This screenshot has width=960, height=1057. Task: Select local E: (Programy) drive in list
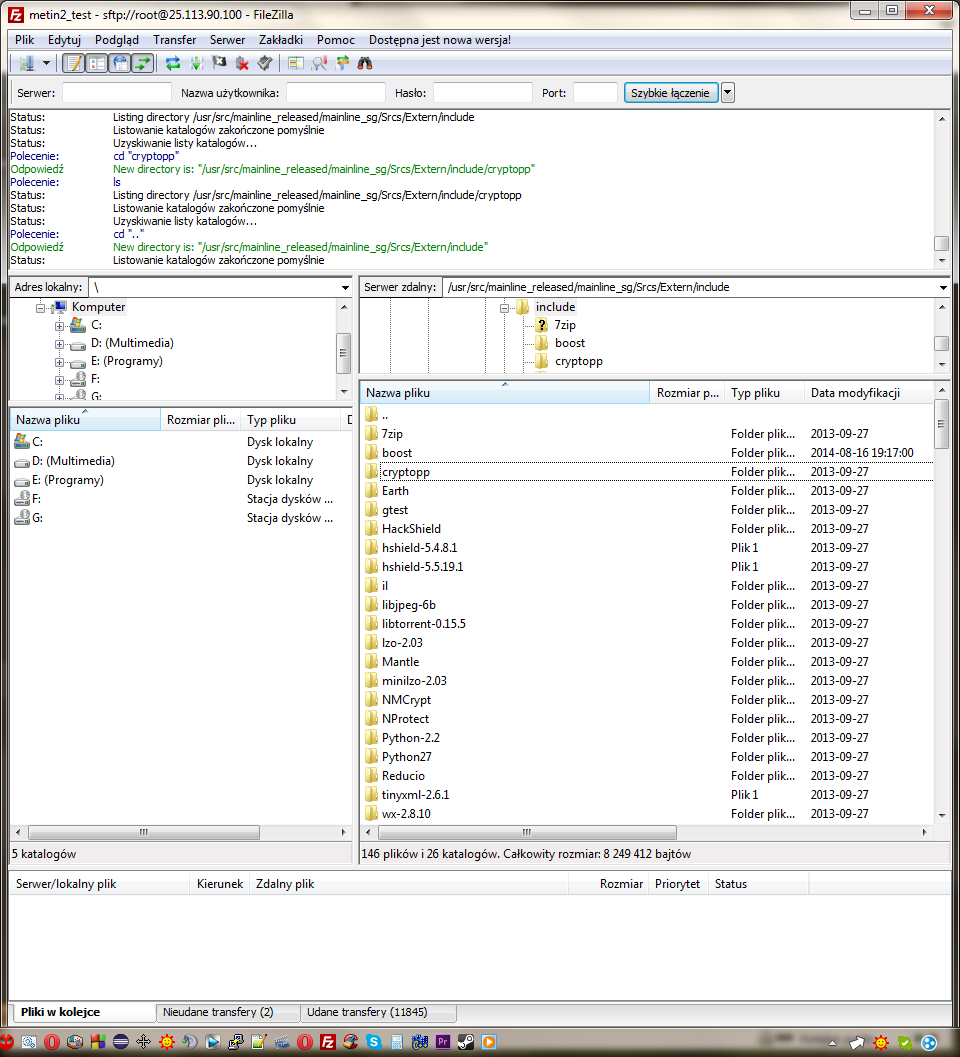click(67, 480)
